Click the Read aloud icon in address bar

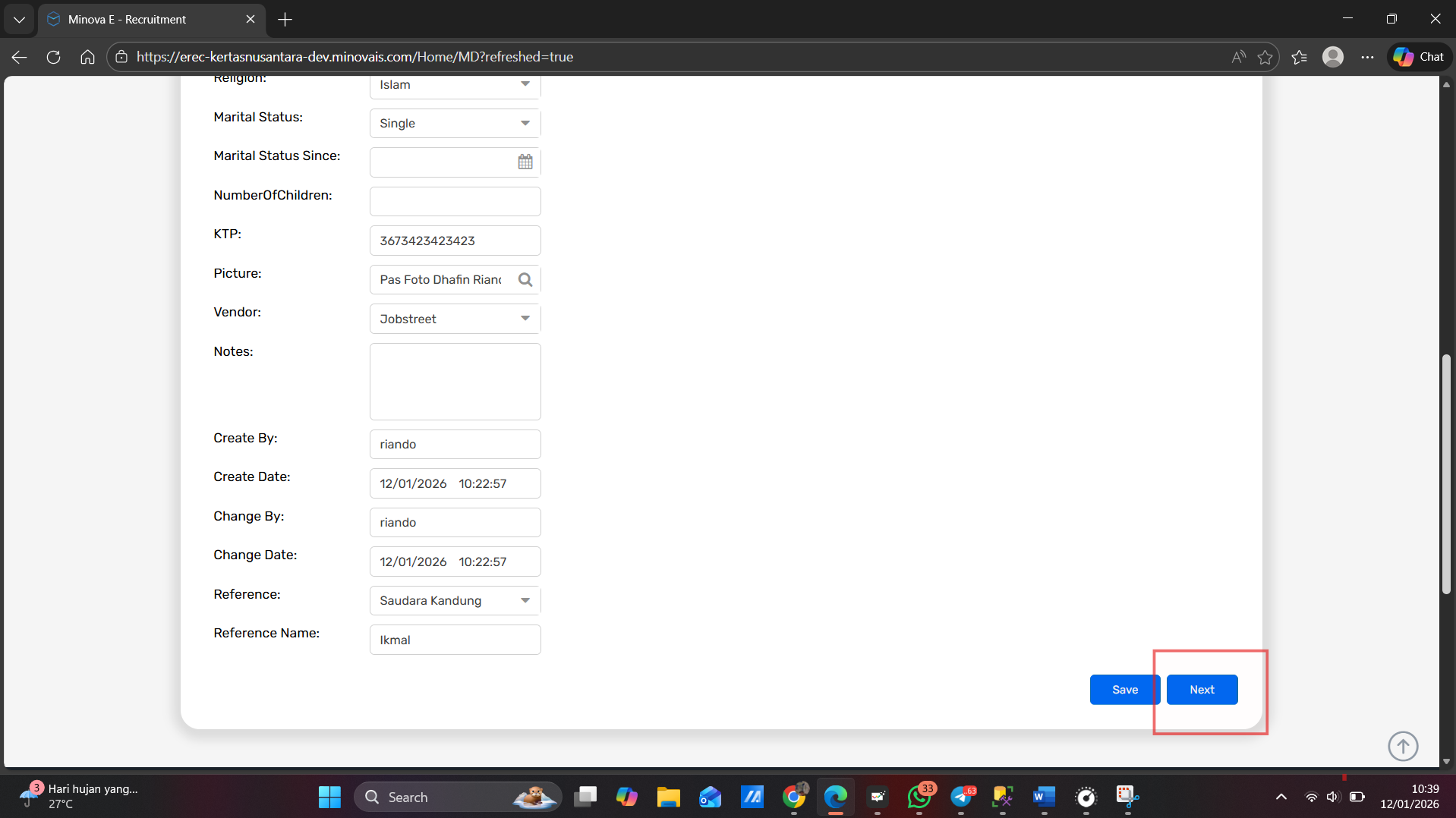(1238, 57)
